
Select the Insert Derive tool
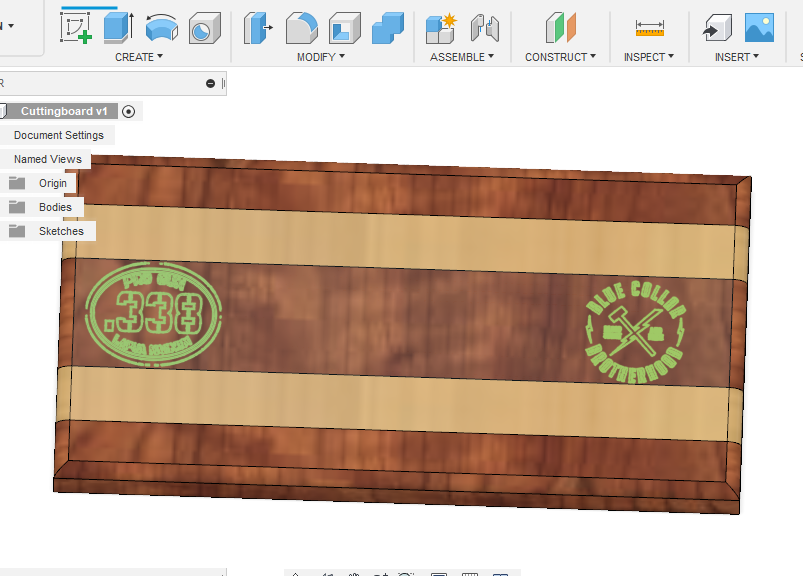click(717, 28)
